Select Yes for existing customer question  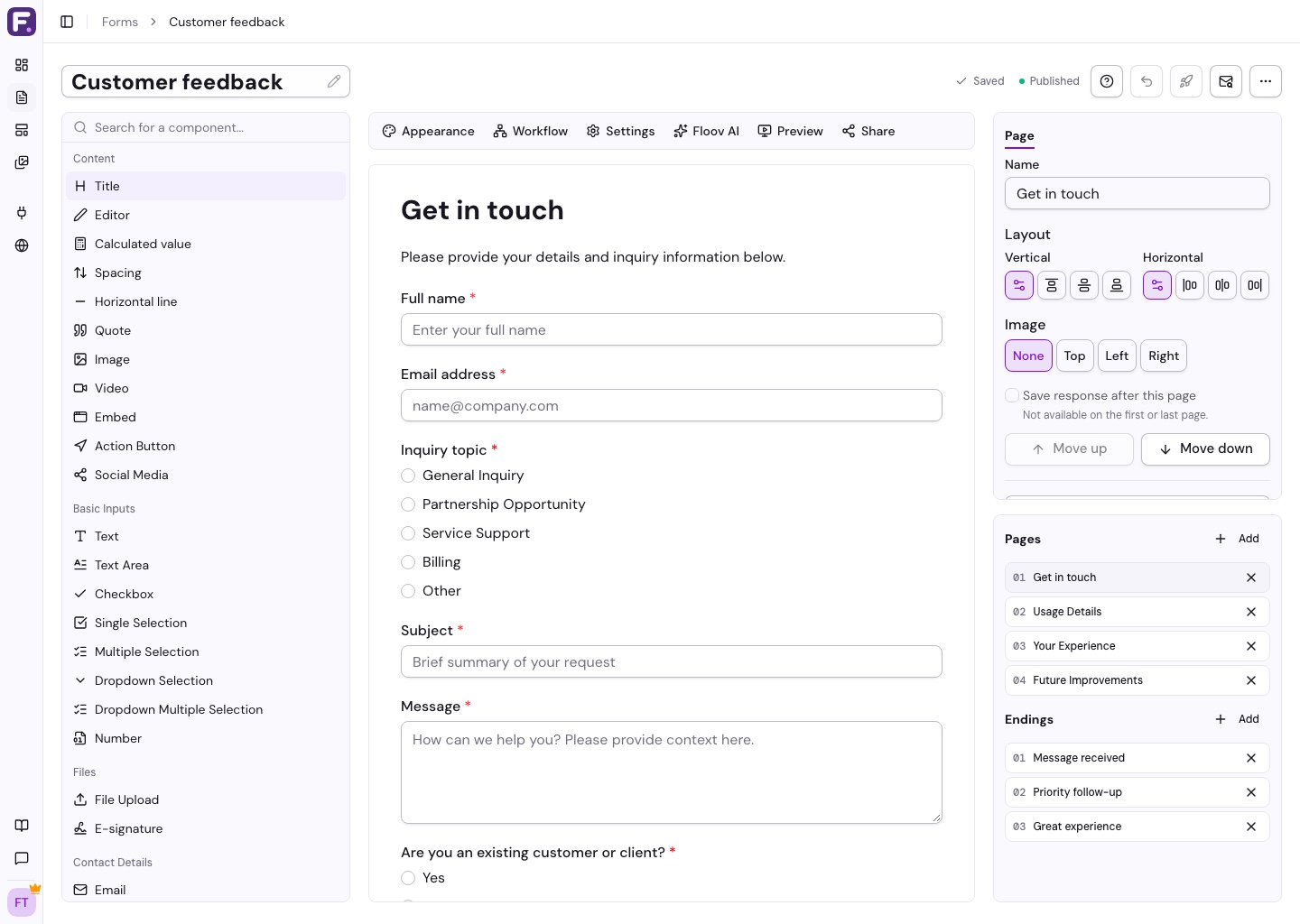pyautogui.click(x=408, y=878)
